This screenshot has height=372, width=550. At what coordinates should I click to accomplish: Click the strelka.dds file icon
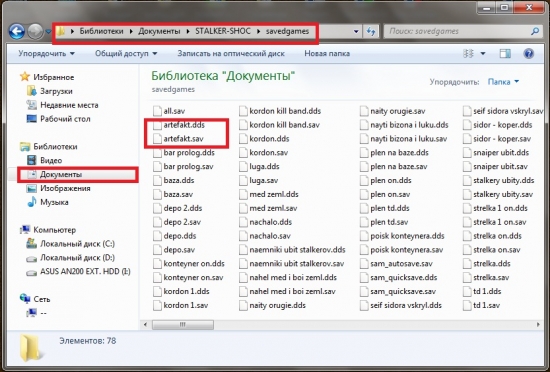click(x=467, y=264)
